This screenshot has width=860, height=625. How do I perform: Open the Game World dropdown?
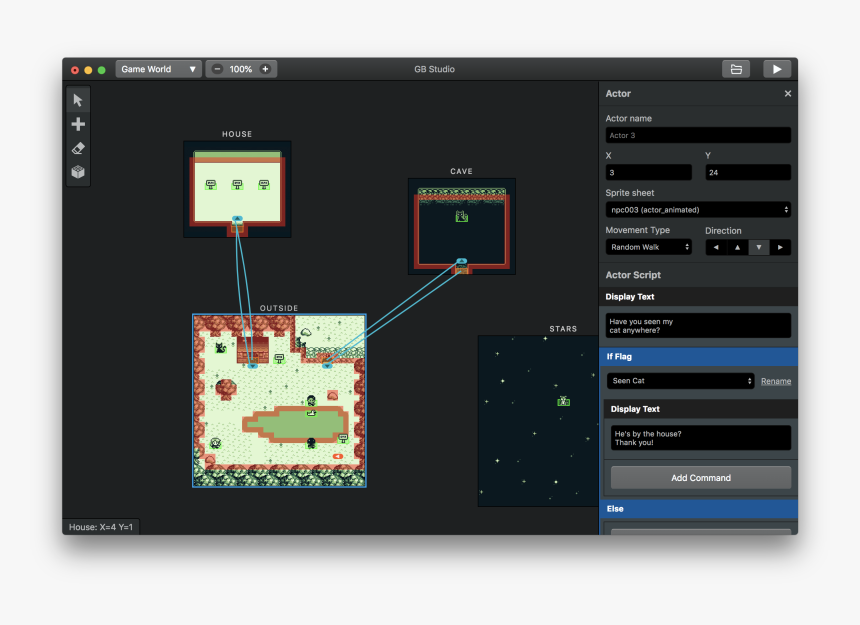pos(159,69)
